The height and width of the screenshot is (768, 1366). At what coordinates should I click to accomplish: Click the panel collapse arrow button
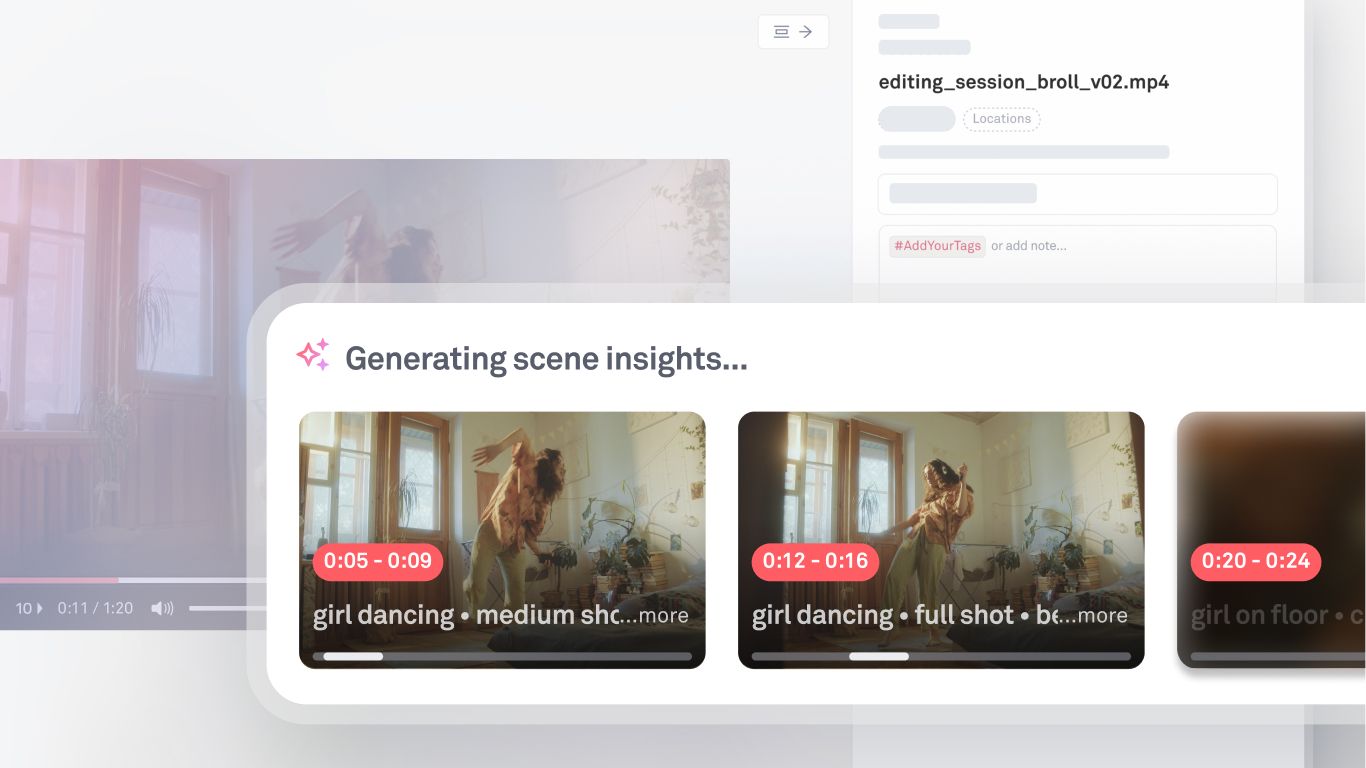coord(793,32)
